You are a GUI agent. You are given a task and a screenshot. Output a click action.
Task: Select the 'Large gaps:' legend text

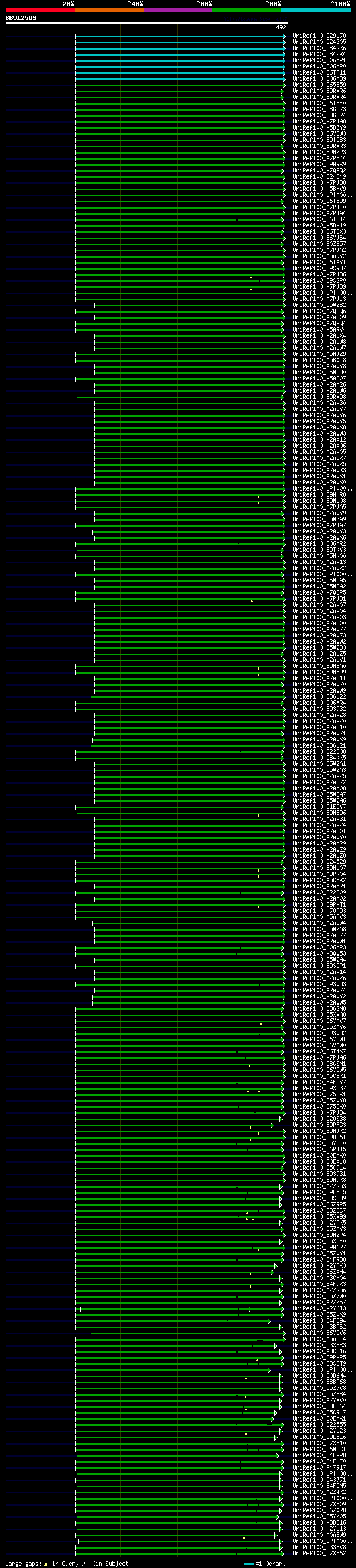(23, 1563)
